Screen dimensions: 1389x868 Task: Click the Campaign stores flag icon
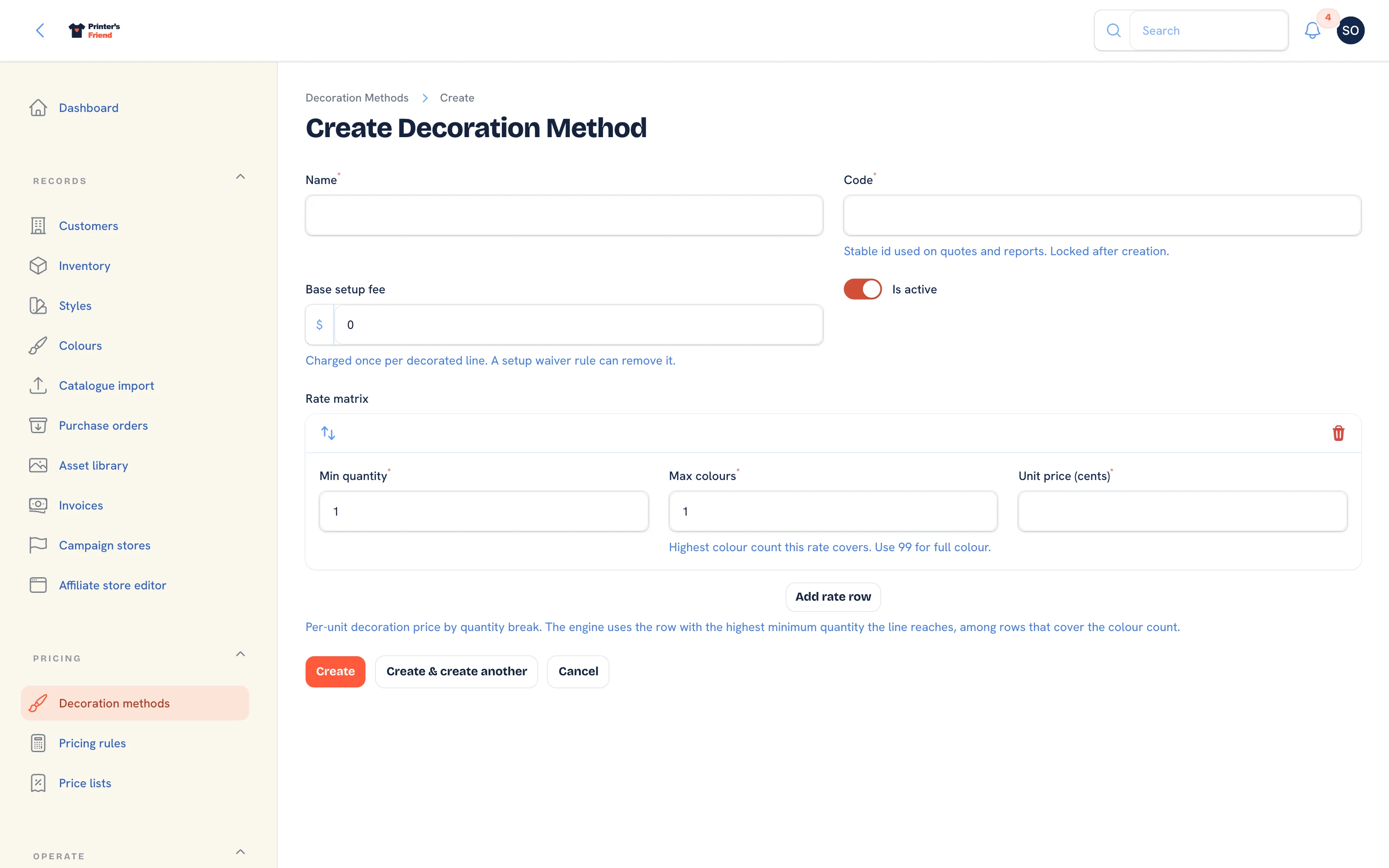tap(38, 546)
